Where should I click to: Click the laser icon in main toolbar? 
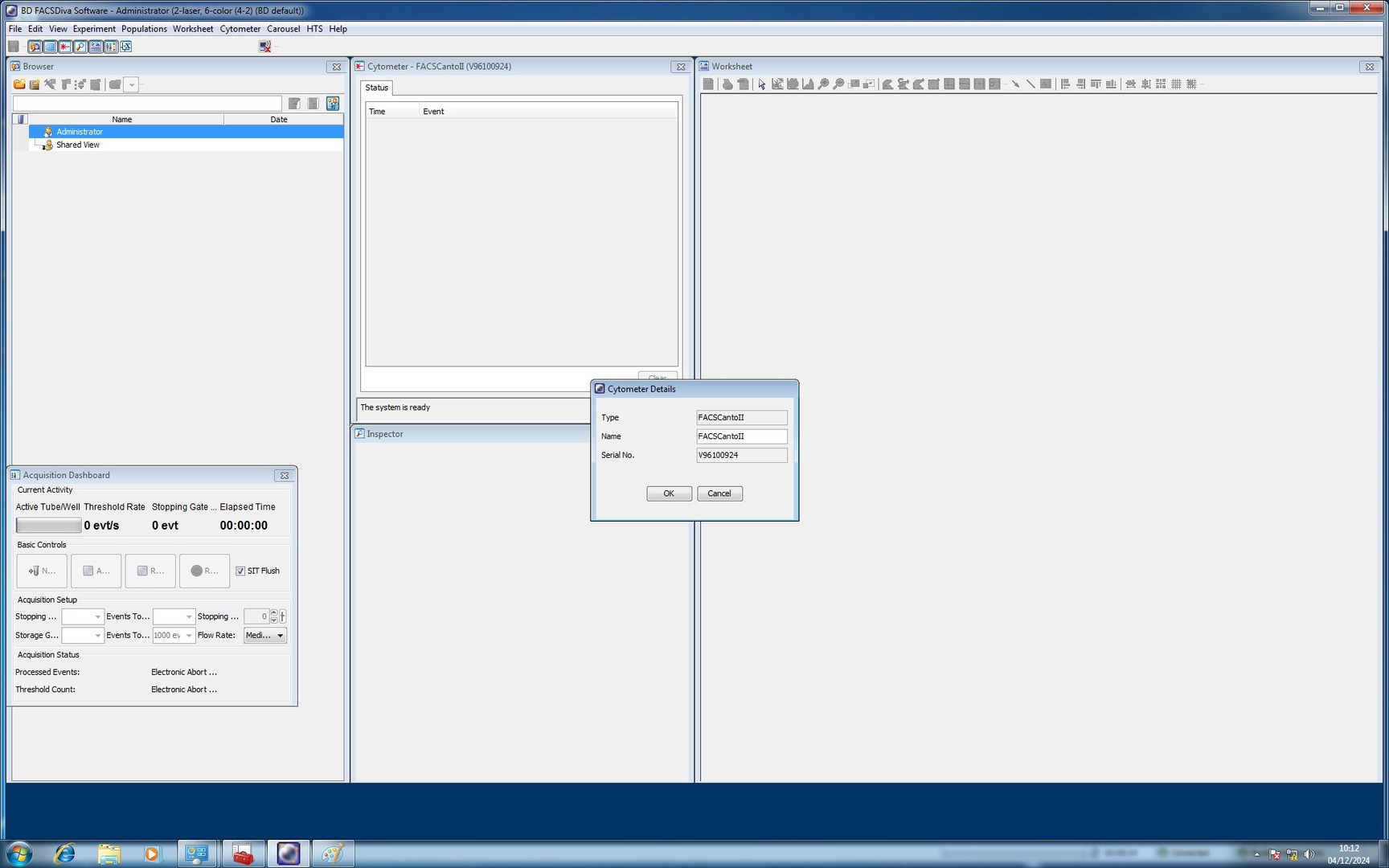coord(65,47)
